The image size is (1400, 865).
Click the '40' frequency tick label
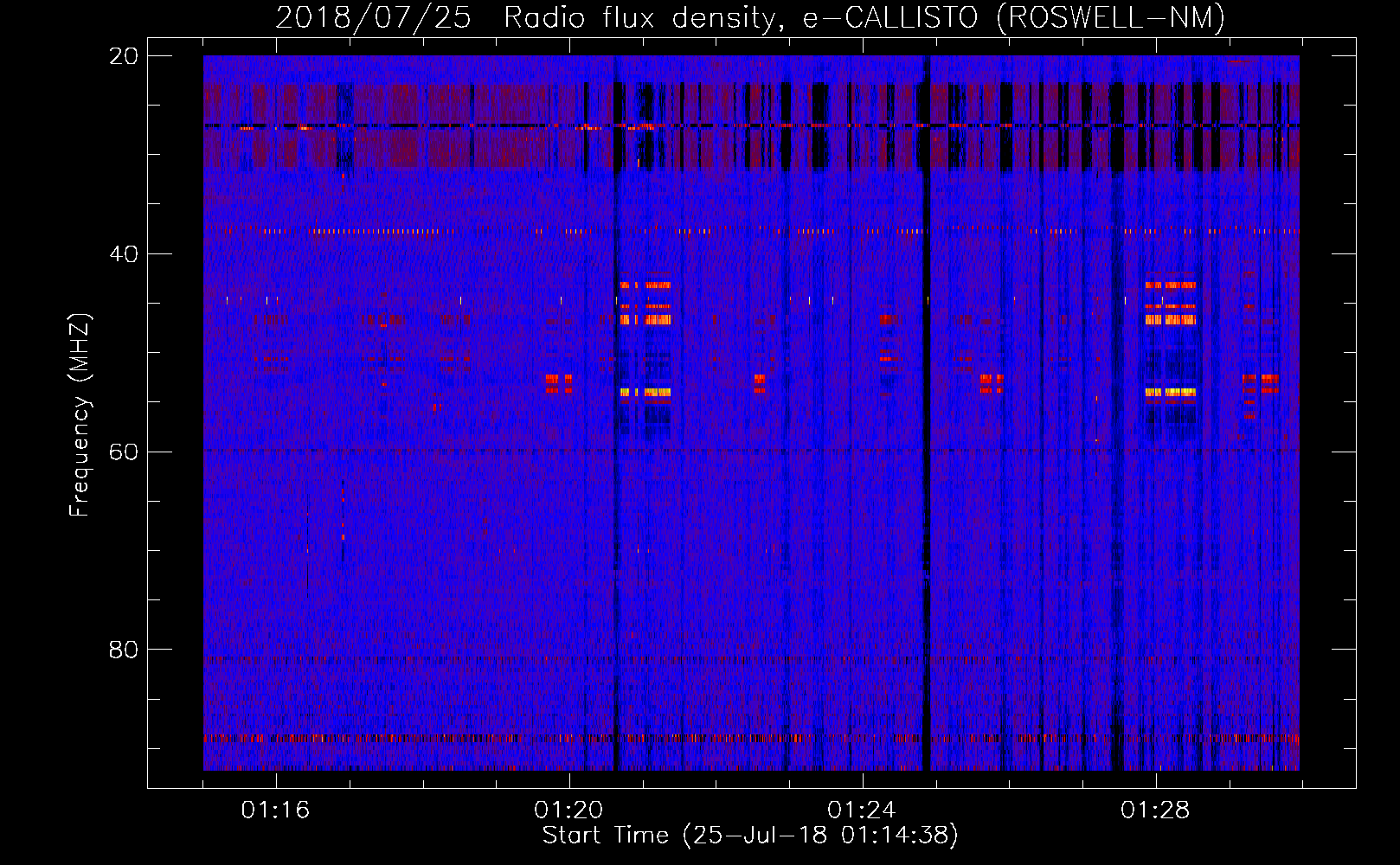pyautogui.click(x=124, y=254)
